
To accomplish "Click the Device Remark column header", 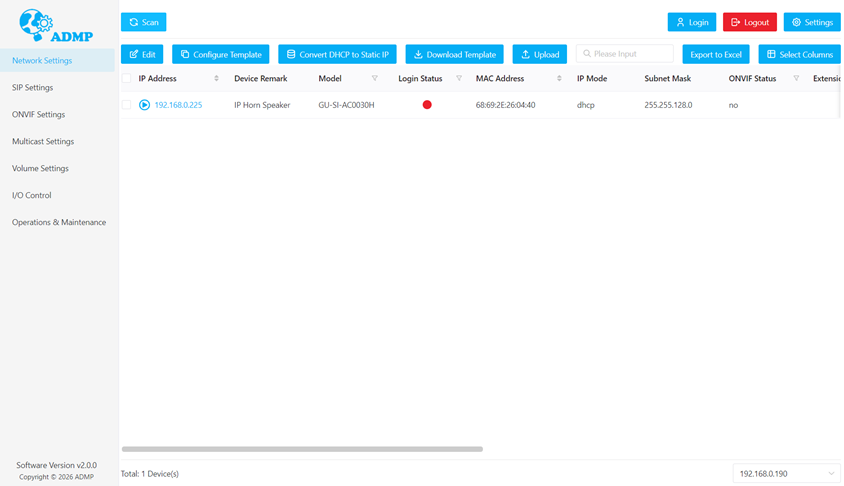I will (261, 79).
